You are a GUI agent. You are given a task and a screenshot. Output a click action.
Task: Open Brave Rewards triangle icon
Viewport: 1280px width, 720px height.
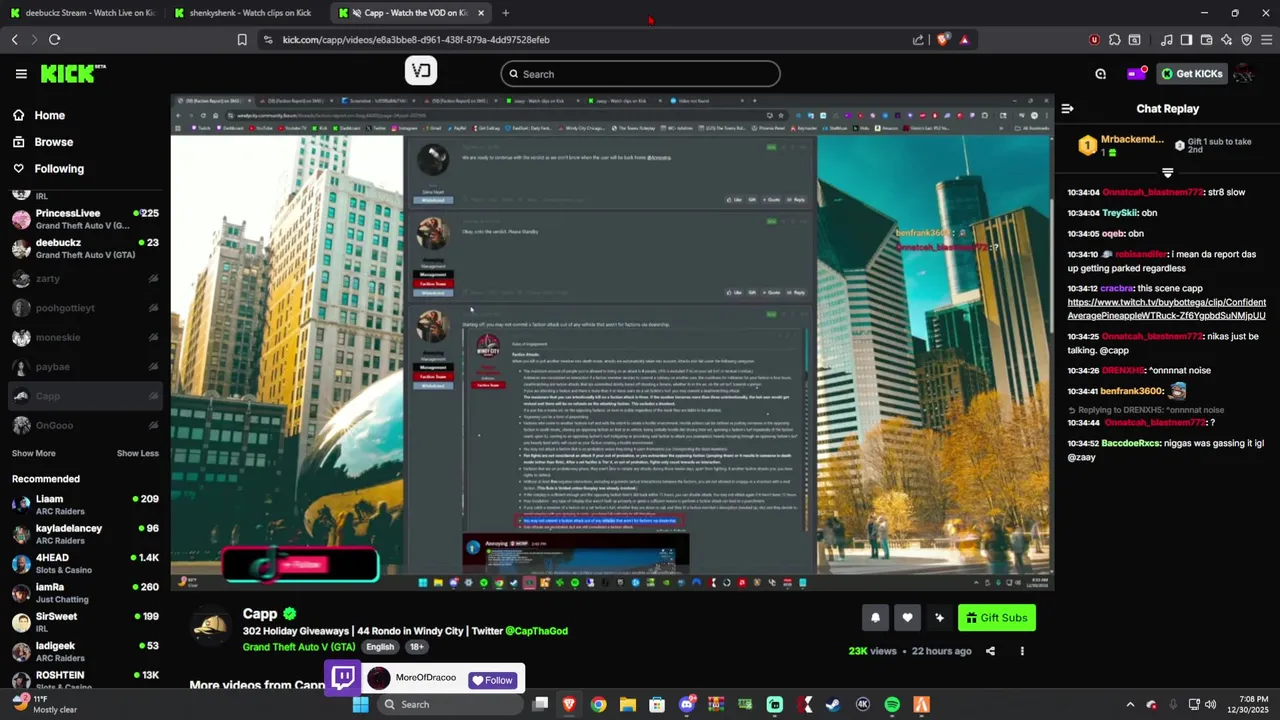tap(964, 40)
